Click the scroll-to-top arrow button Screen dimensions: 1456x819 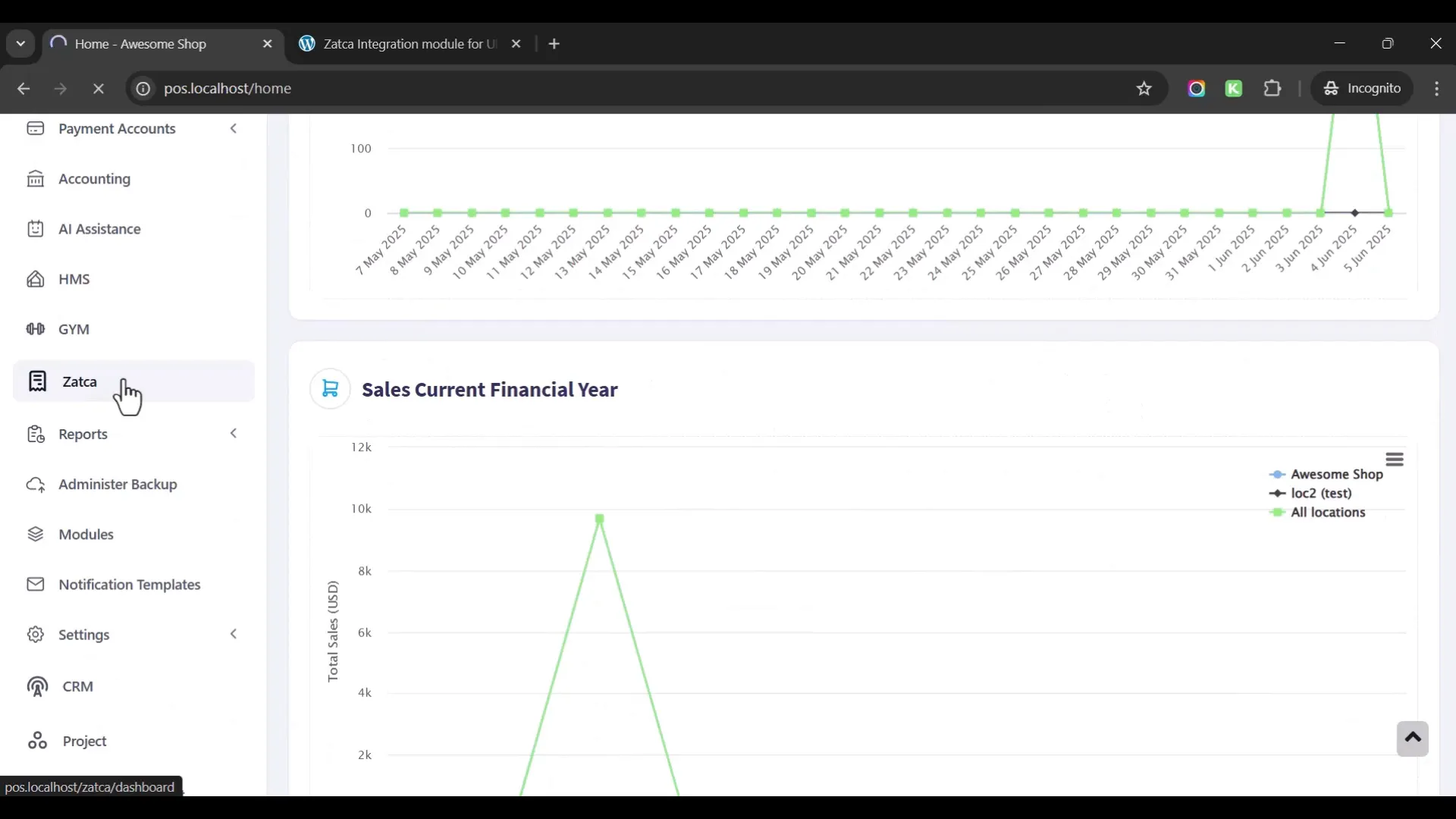pyautogui.click(x=1412, y=739)
